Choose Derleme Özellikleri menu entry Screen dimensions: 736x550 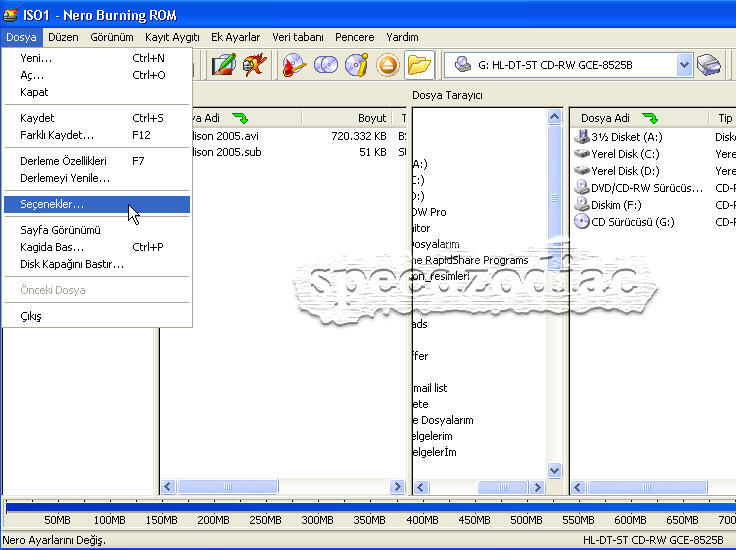tap(97, 161)
